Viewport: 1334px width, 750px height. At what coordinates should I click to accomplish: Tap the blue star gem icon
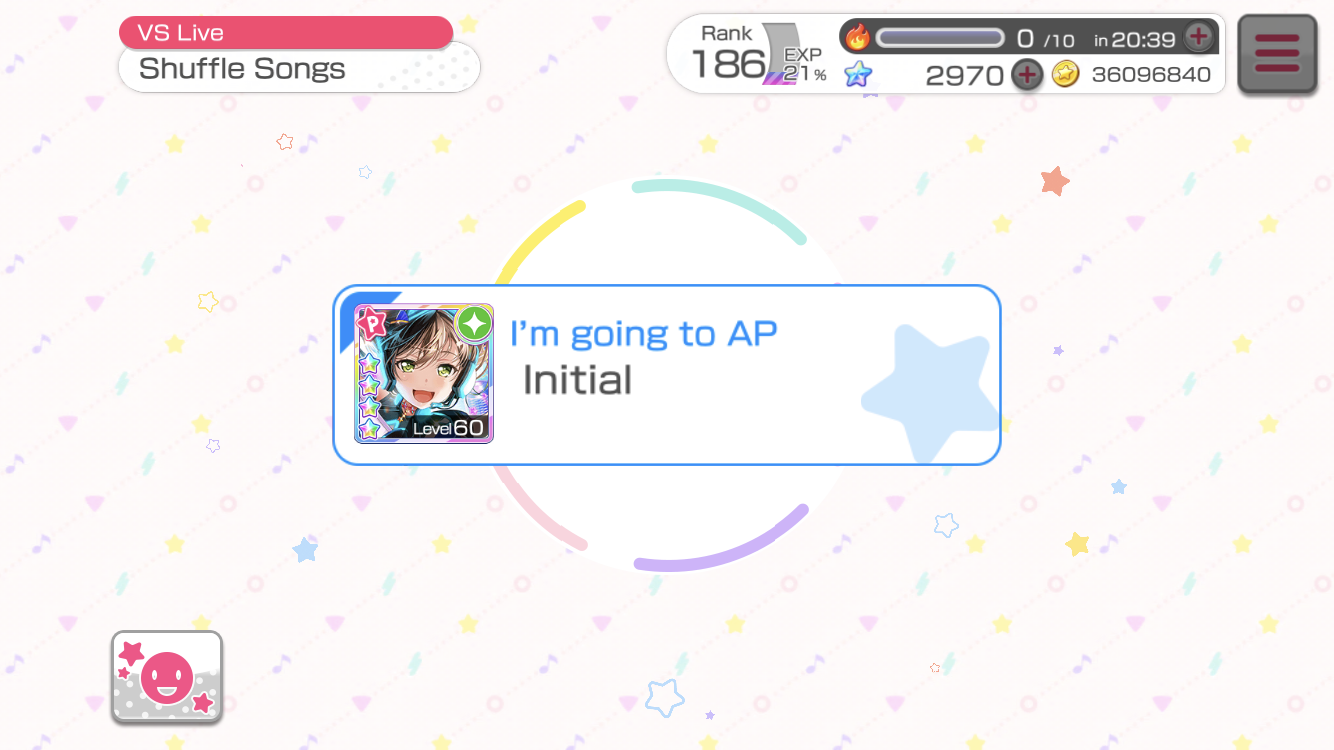pos(858,74)
